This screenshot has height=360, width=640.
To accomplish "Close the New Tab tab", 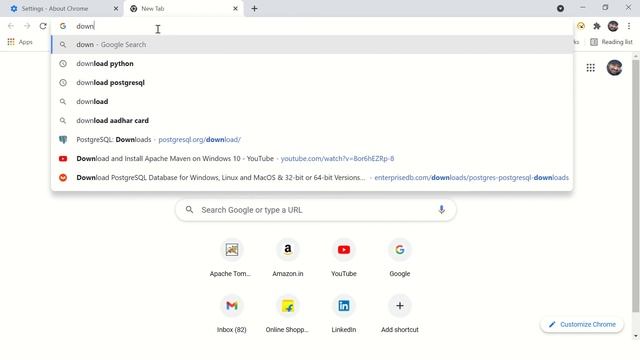I will click(236, 9).
